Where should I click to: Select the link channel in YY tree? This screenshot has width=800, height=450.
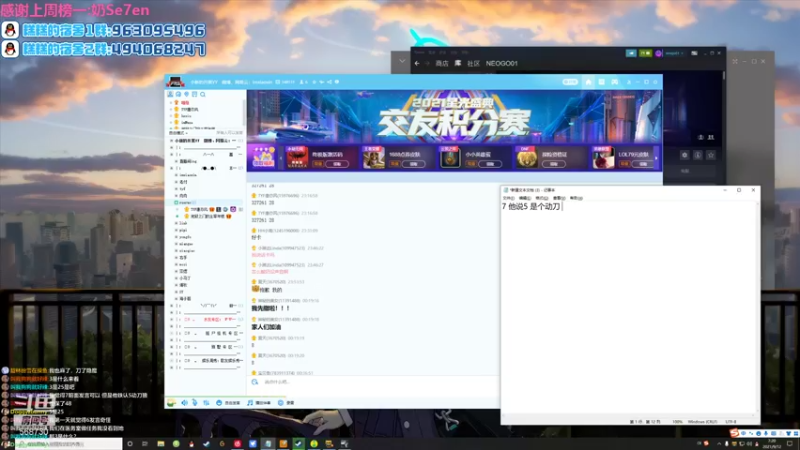[183, 223]
